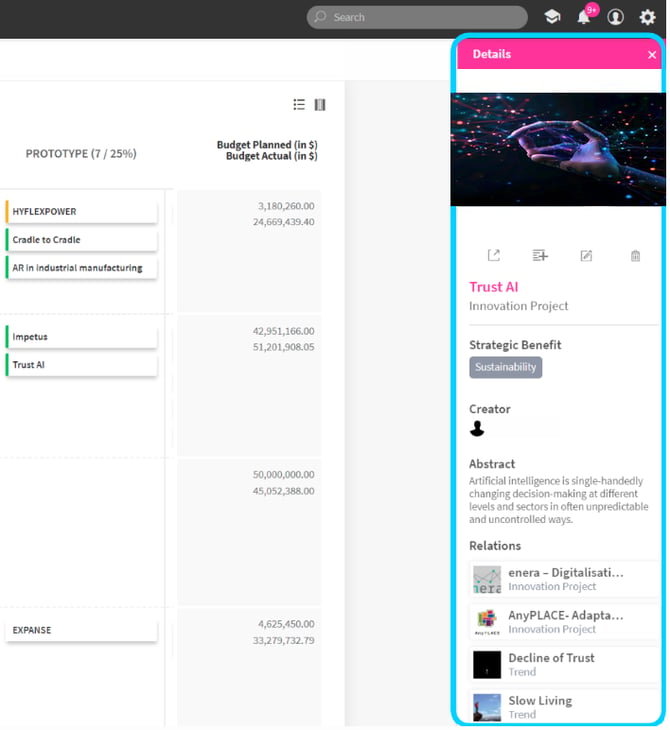The height and width of the screenshot is (730, 670).
Task: Open the Trust AI title link
Action: coord(494,287)
